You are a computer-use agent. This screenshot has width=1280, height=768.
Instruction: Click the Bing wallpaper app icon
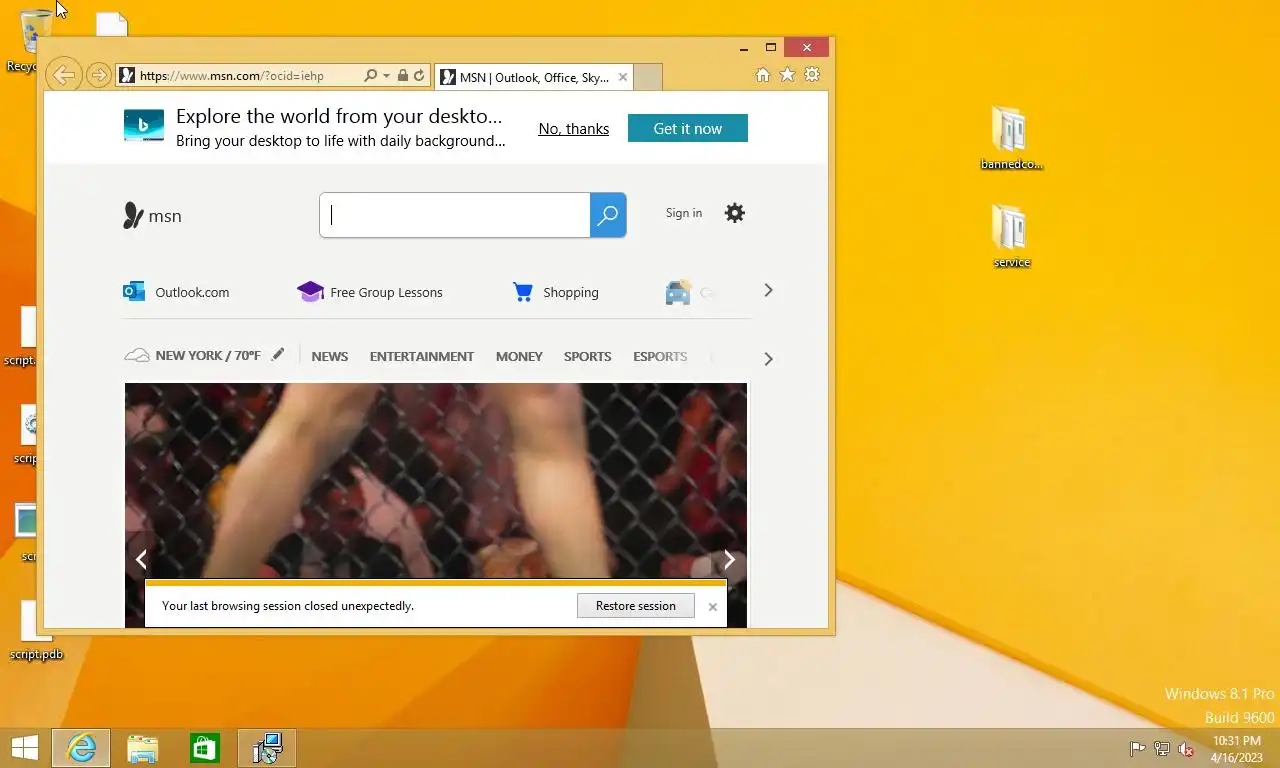tap(144, 126)
